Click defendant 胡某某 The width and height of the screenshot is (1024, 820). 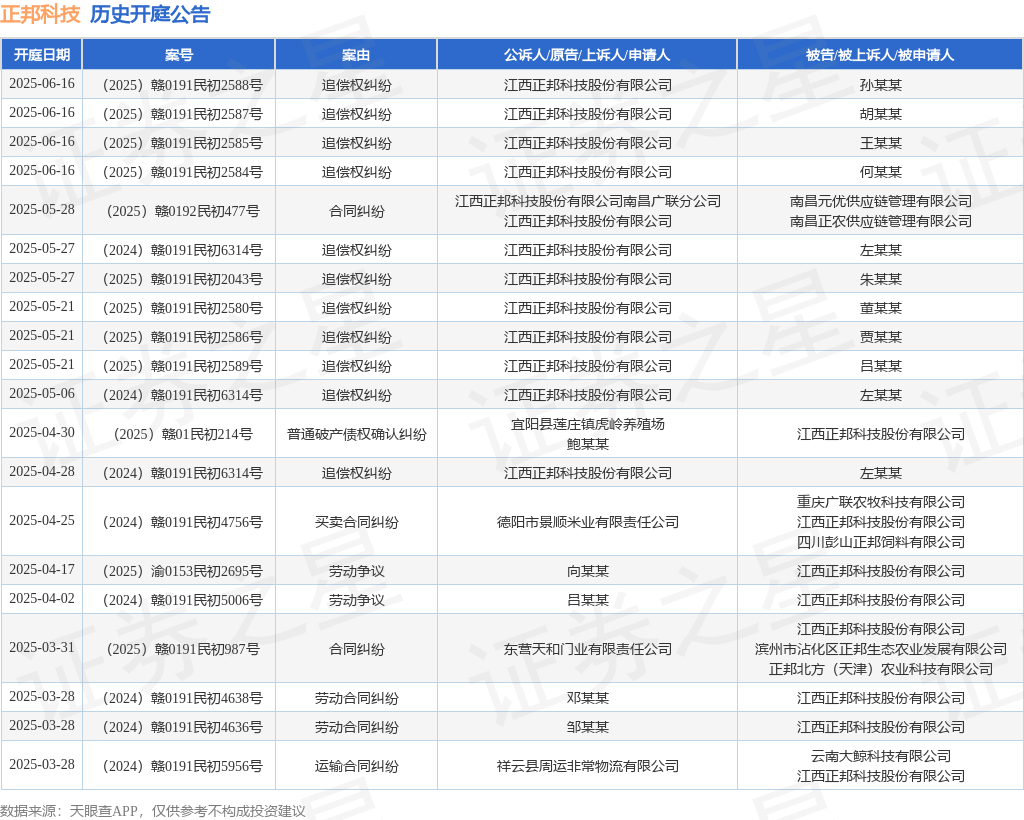click(880, 114)
